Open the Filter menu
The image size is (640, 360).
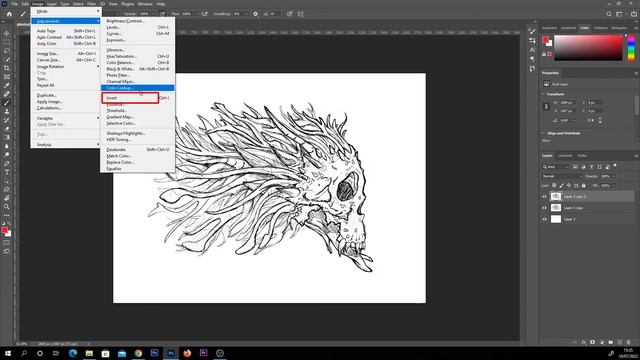pos(91,4)
